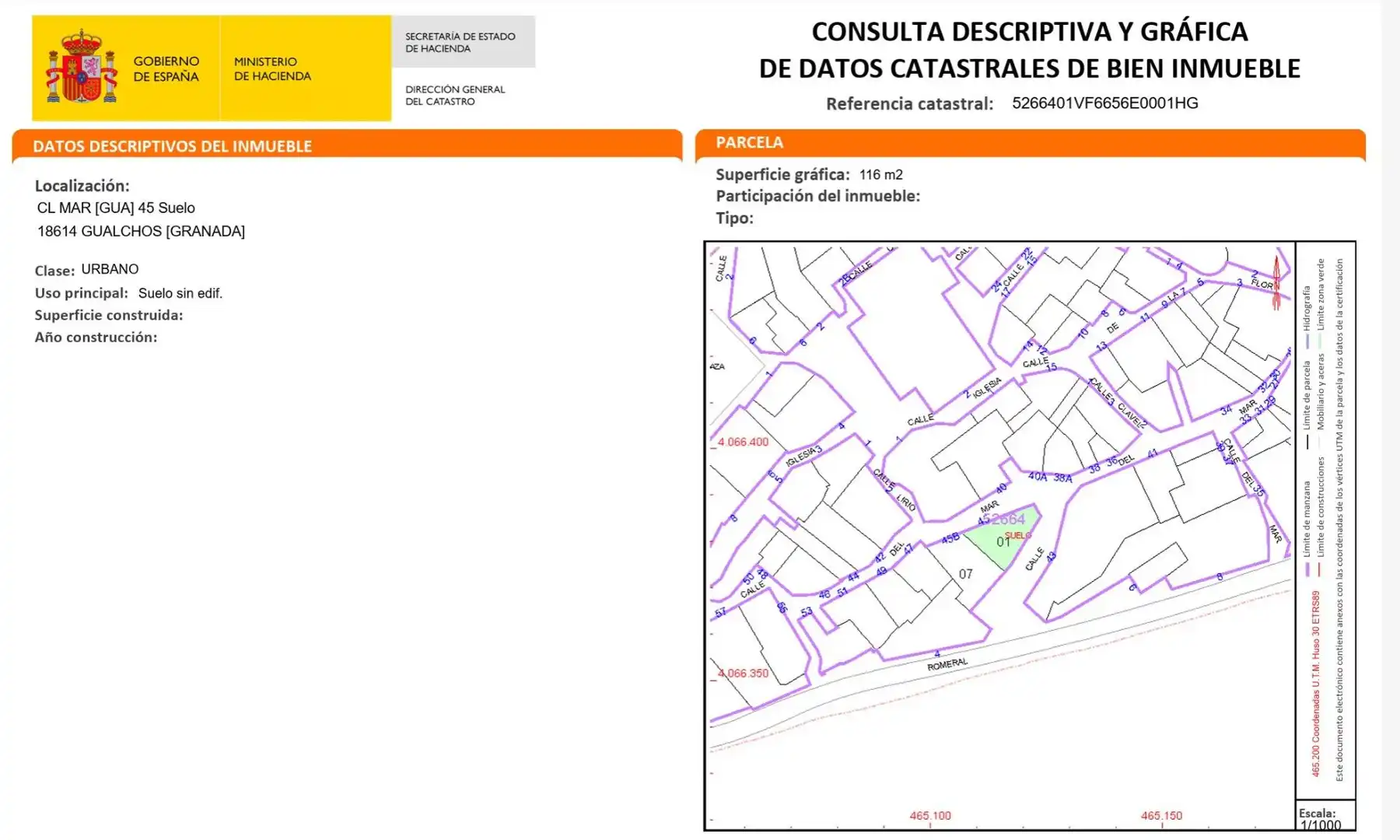The image size is (1400, 840).
Task: Click the 'Suelo sin edif.' use value
Action: tap(180, 293)
